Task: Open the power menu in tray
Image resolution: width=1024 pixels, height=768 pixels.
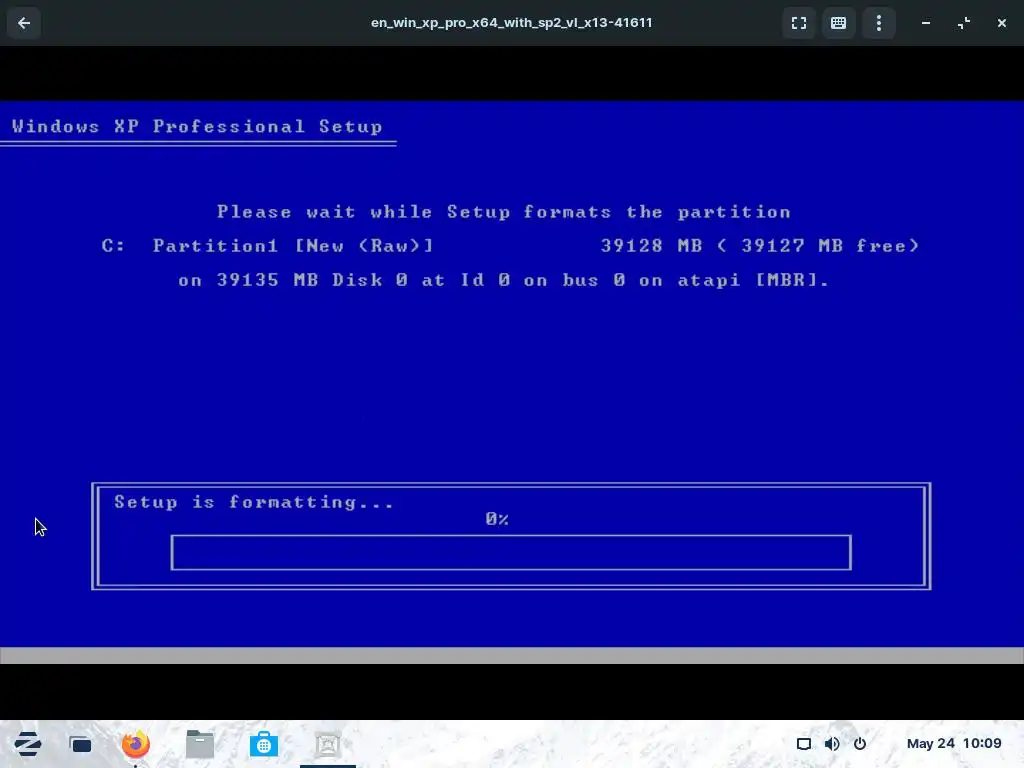Action: coord(860,744)
